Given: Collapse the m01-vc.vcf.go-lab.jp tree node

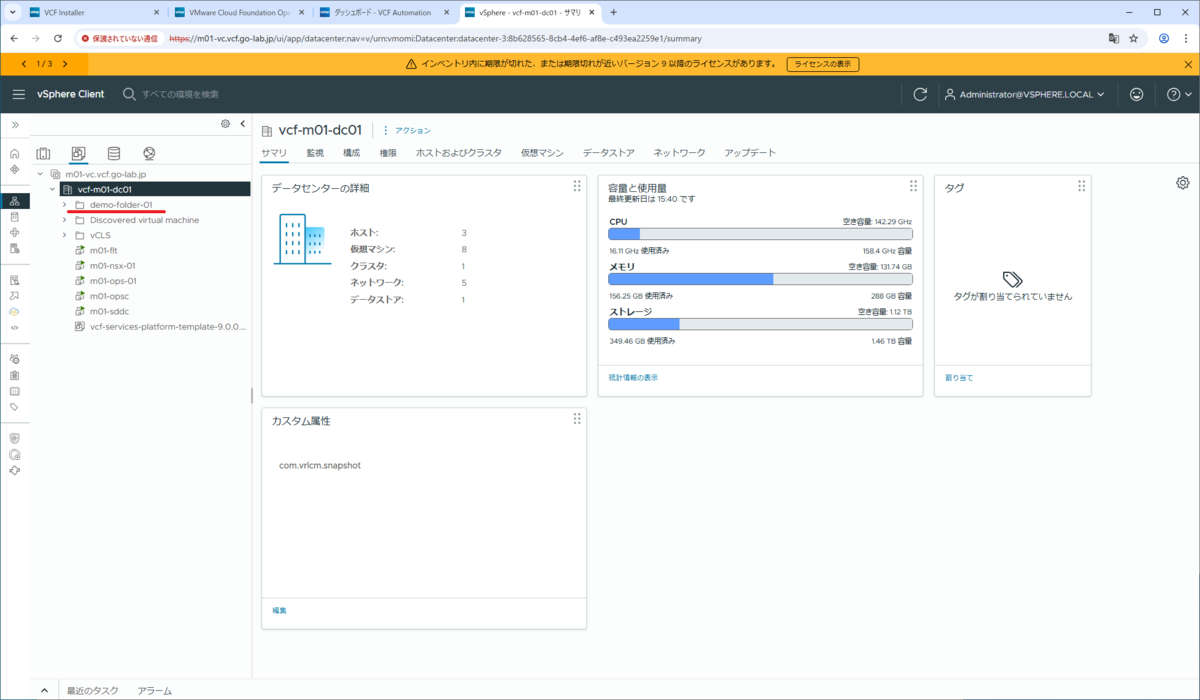Looking at the screenshot, I should click(x=40, y=174).
